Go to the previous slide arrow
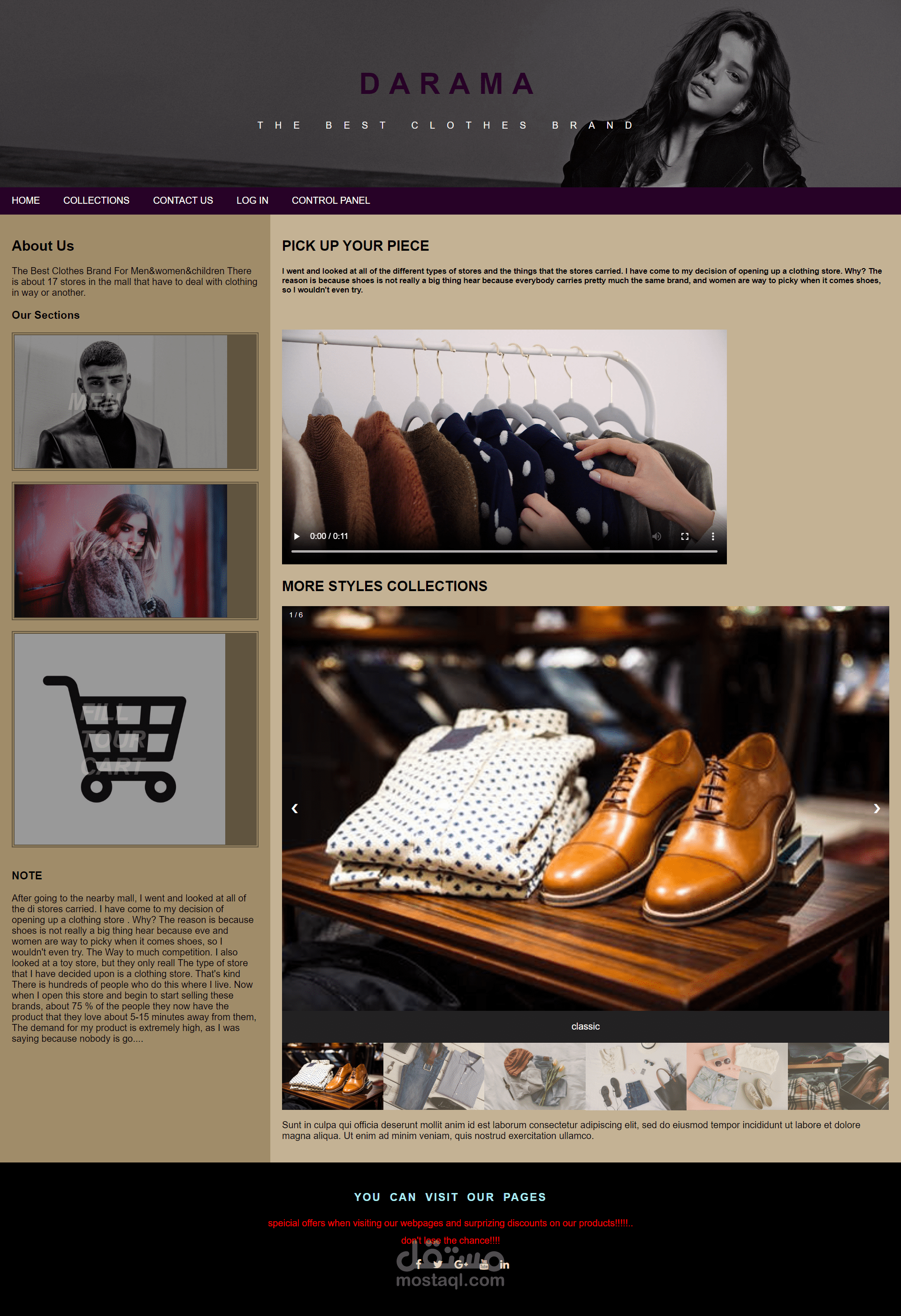This screenshot has width=901, height=1316. click(295, 808)
